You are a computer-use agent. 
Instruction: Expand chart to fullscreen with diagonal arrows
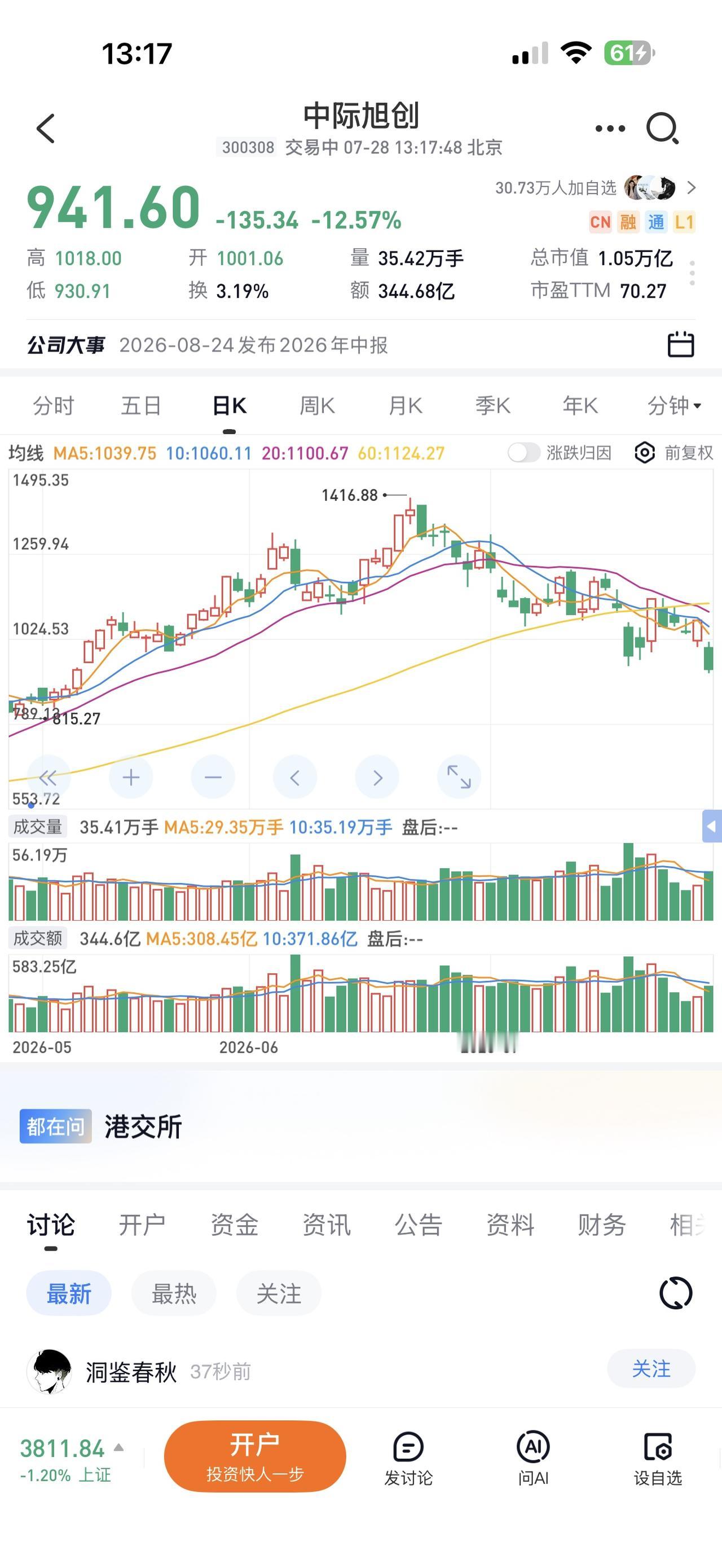(x=459, y=778)
